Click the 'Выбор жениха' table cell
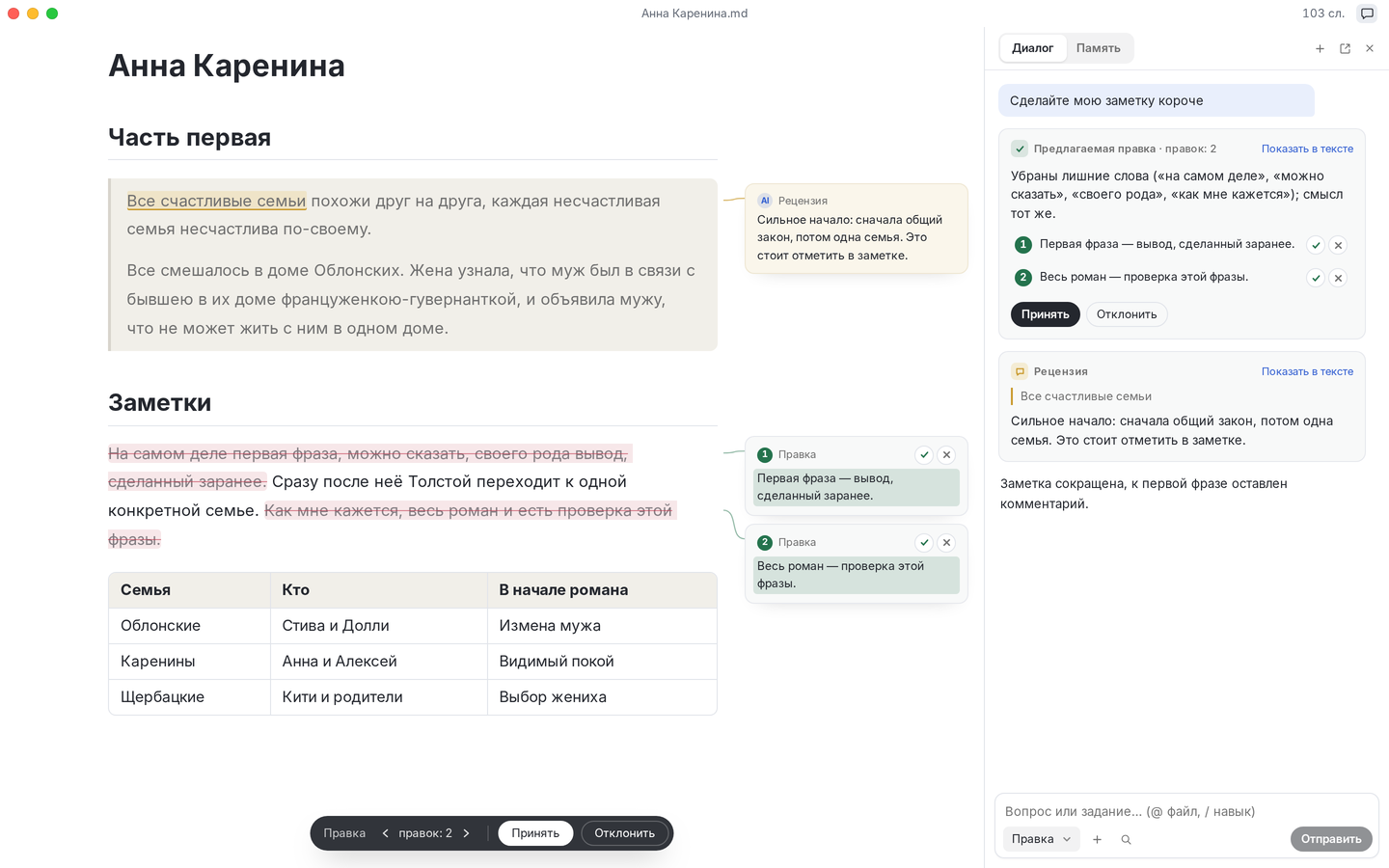Screen dimensions: 1389x868 click(x=602, y=697)
